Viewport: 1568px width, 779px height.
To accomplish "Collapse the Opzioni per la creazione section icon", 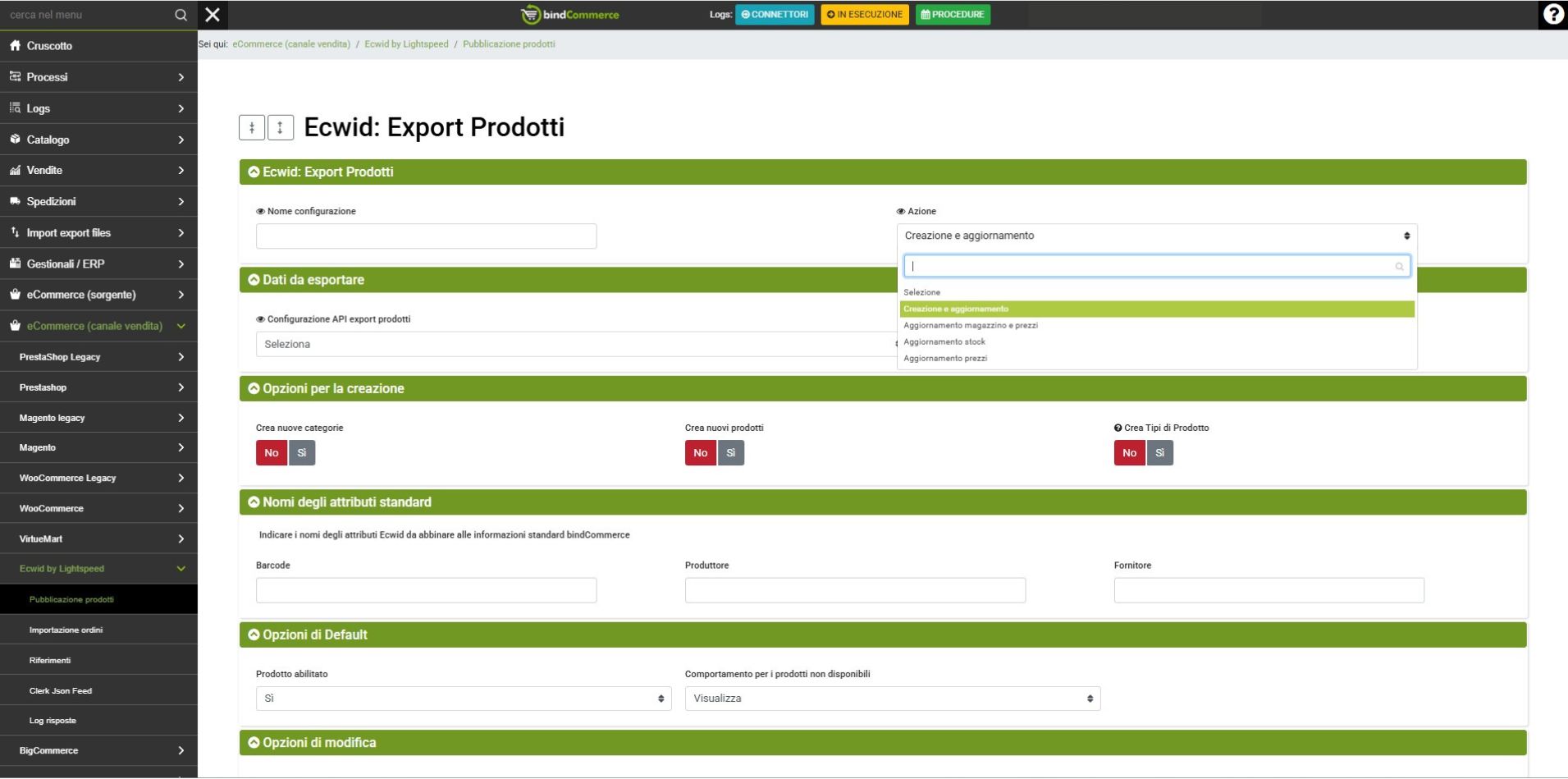I will pyautogui.click(x=254, y=388).
